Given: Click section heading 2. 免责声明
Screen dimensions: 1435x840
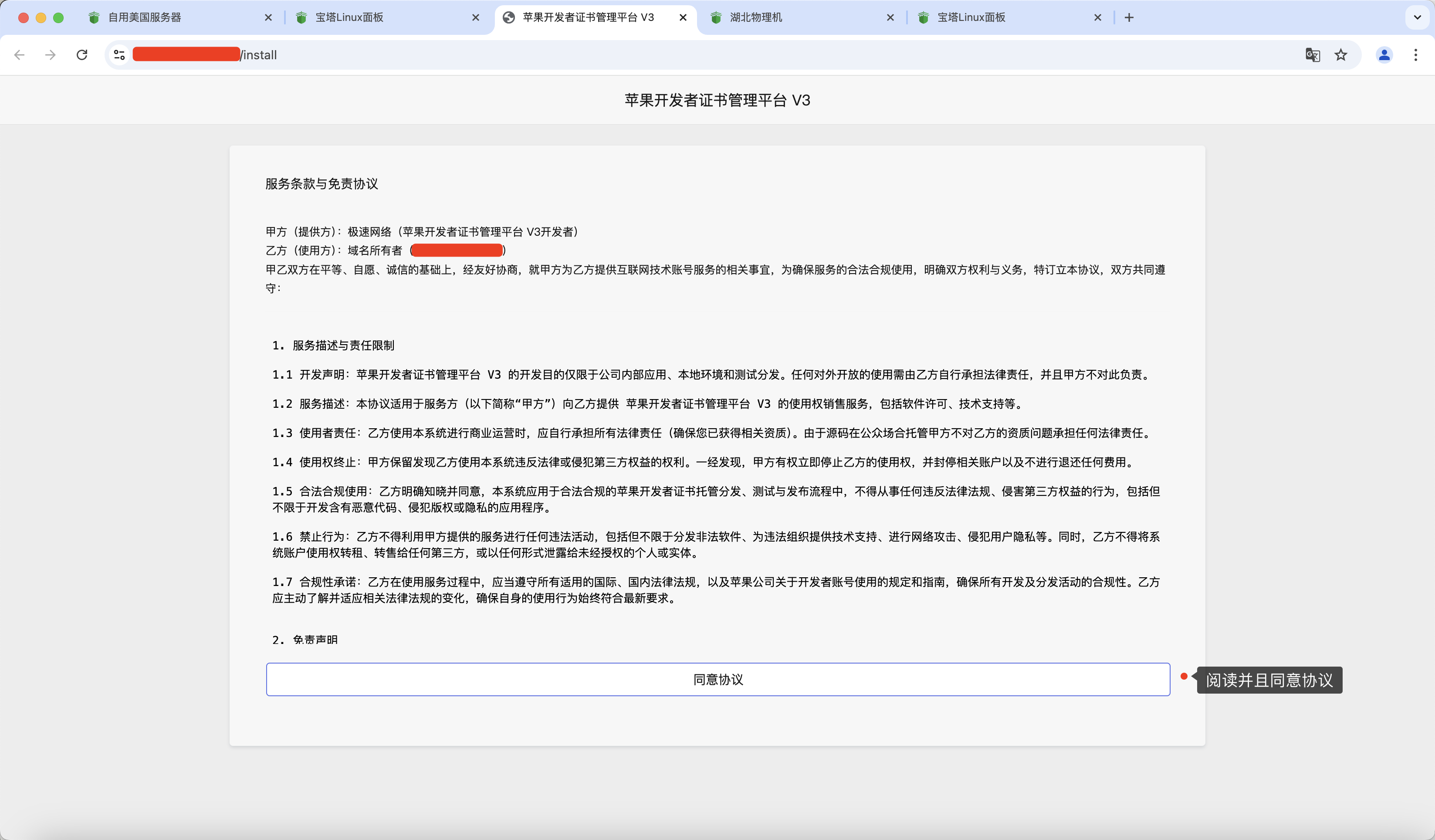Looking at the screenshot, I should point(305,640).
